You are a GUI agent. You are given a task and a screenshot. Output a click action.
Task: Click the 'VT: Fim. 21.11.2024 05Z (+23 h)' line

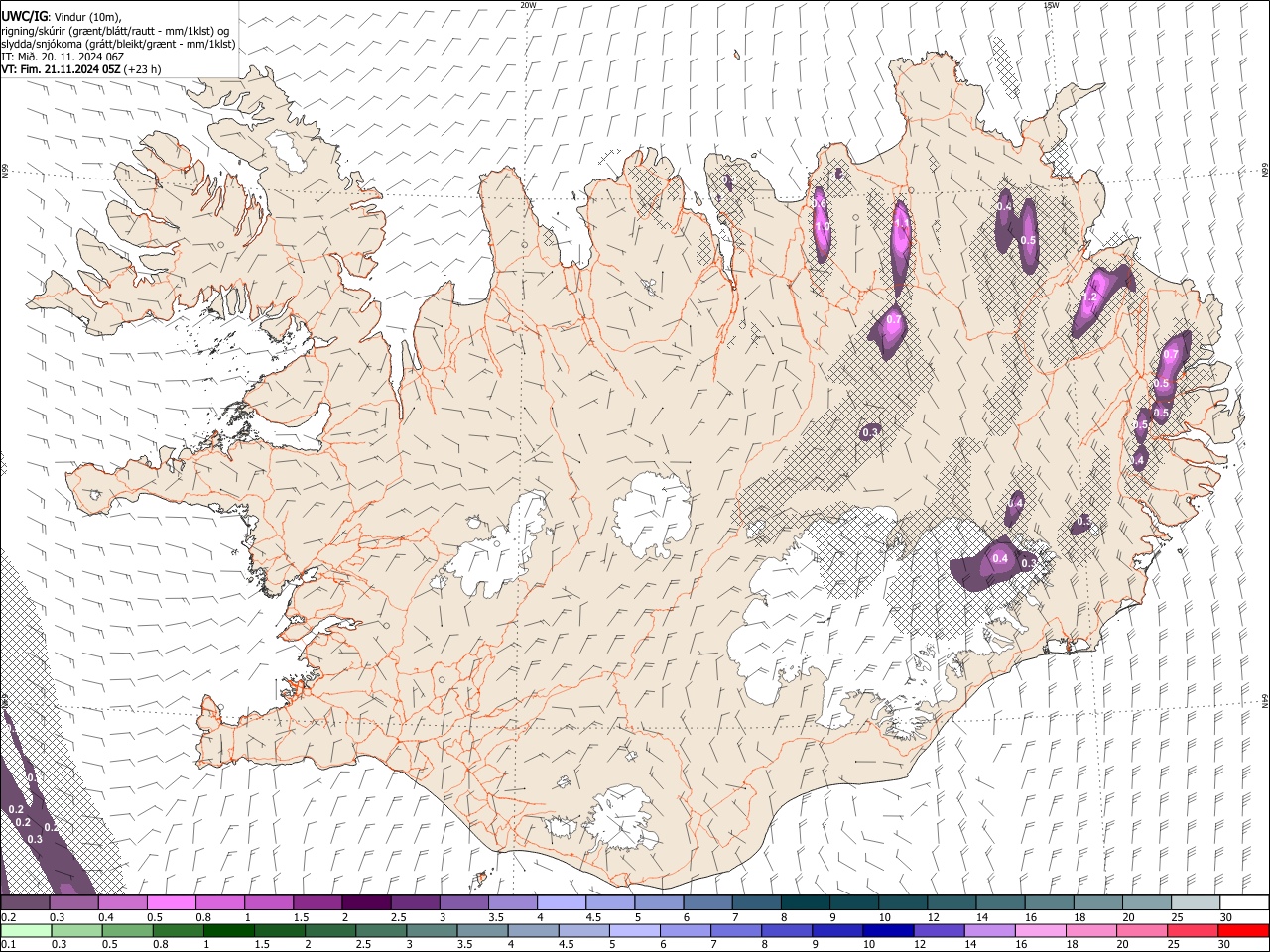80,69
